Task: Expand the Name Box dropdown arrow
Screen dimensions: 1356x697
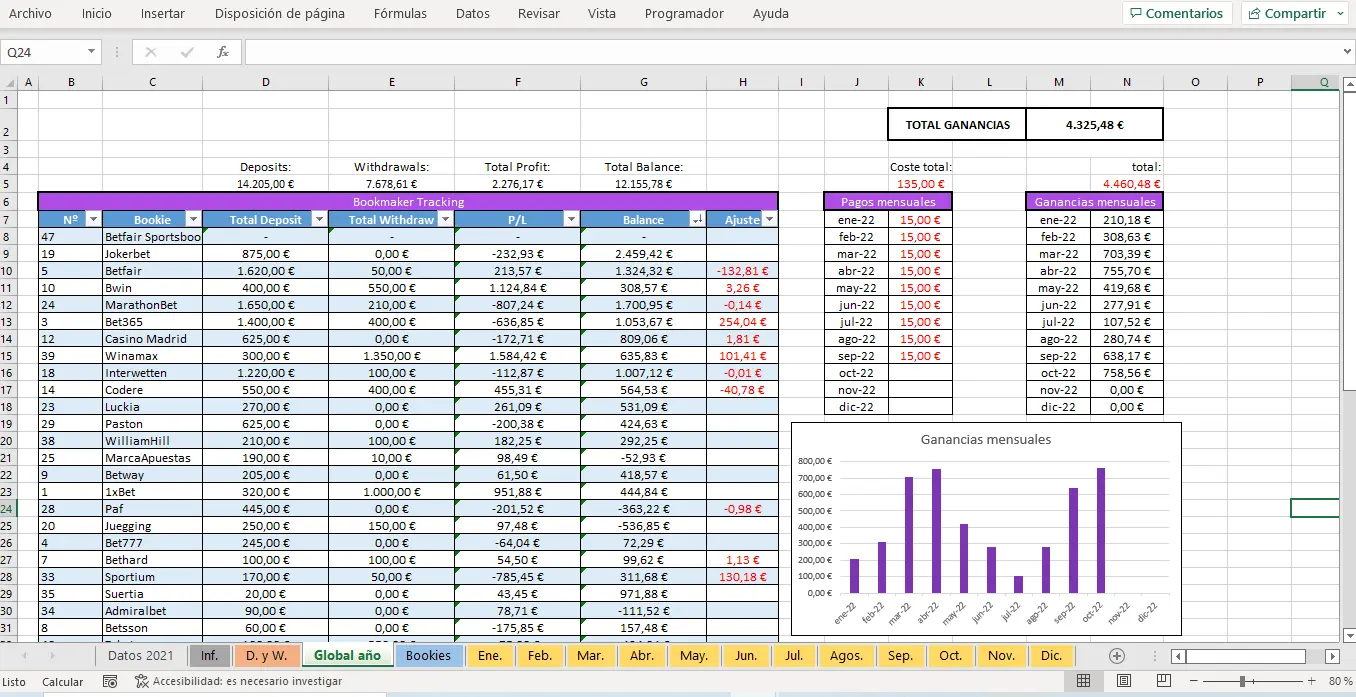Action: coord(91,52)
